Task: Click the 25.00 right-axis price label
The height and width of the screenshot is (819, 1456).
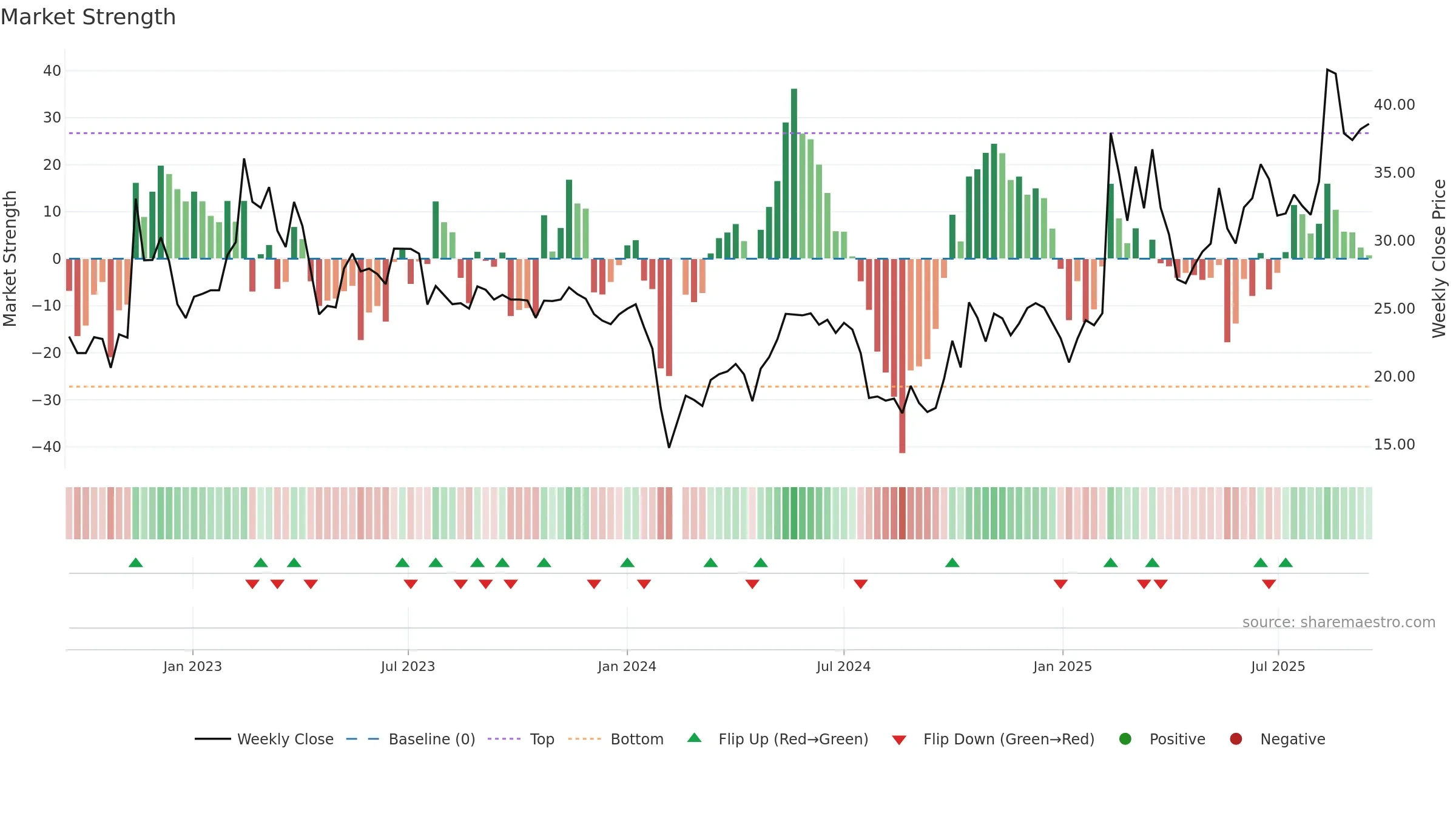Action: (x=1395, y=309)
